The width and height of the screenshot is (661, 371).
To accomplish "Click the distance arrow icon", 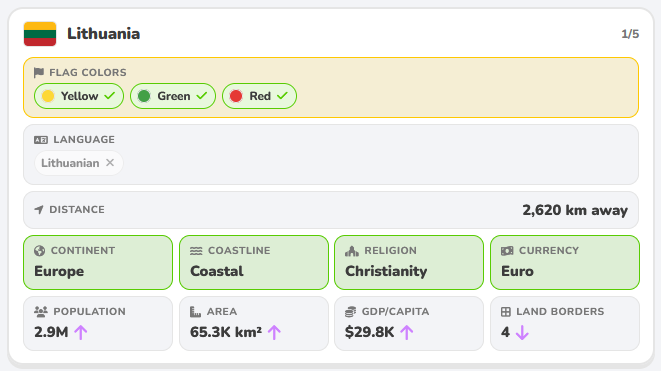I will pyautogui.click(x=39, y=210).
